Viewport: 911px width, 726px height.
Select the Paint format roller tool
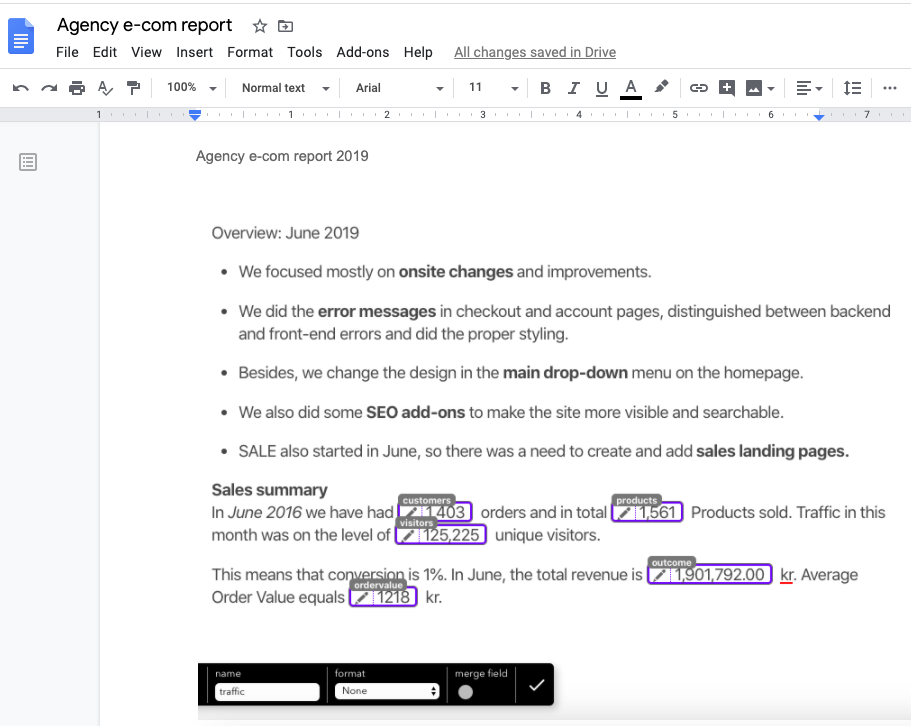(133, 88)
